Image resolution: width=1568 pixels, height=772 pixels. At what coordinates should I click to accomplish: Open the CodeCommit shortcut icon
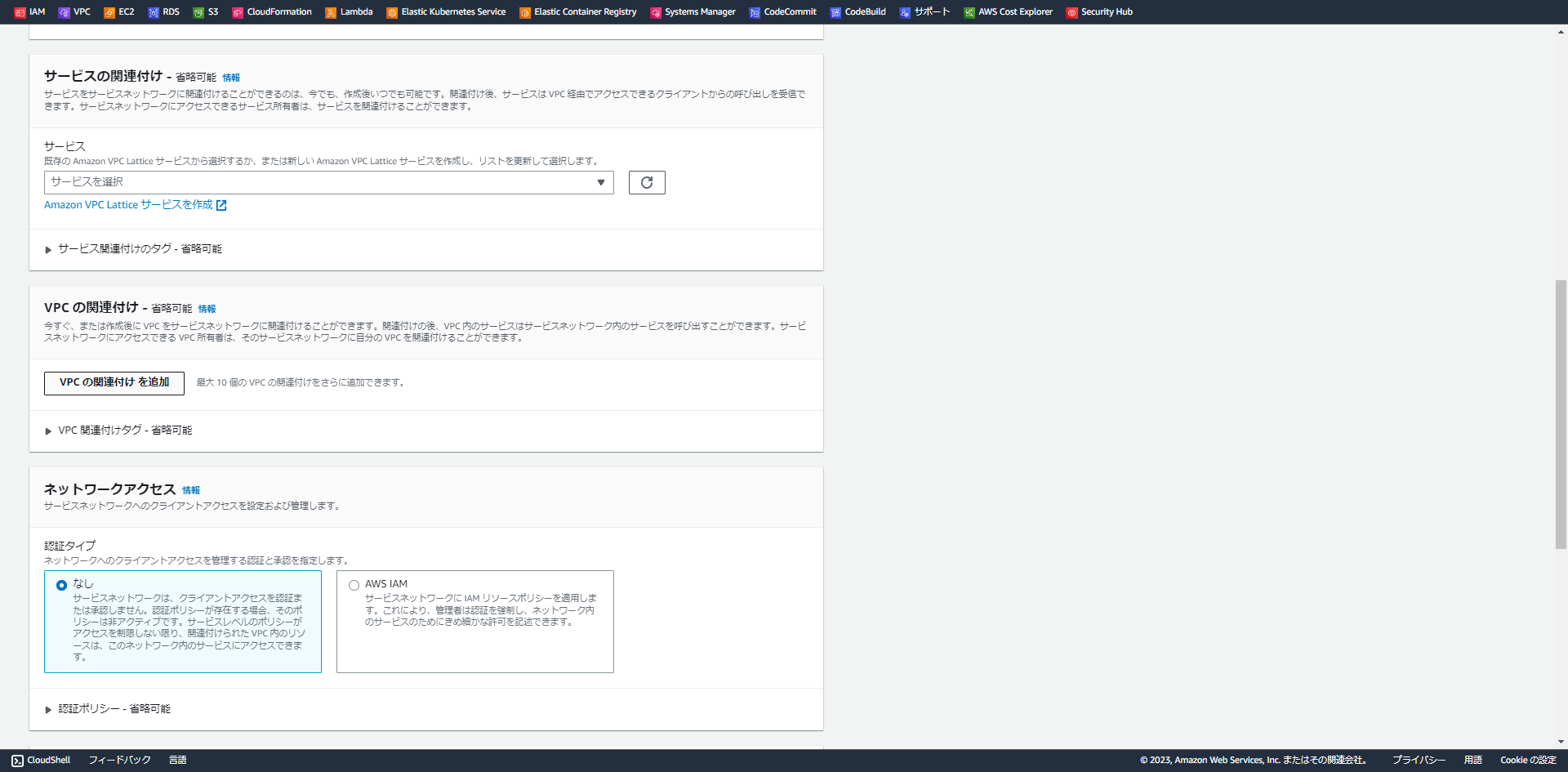coord(755,12)
